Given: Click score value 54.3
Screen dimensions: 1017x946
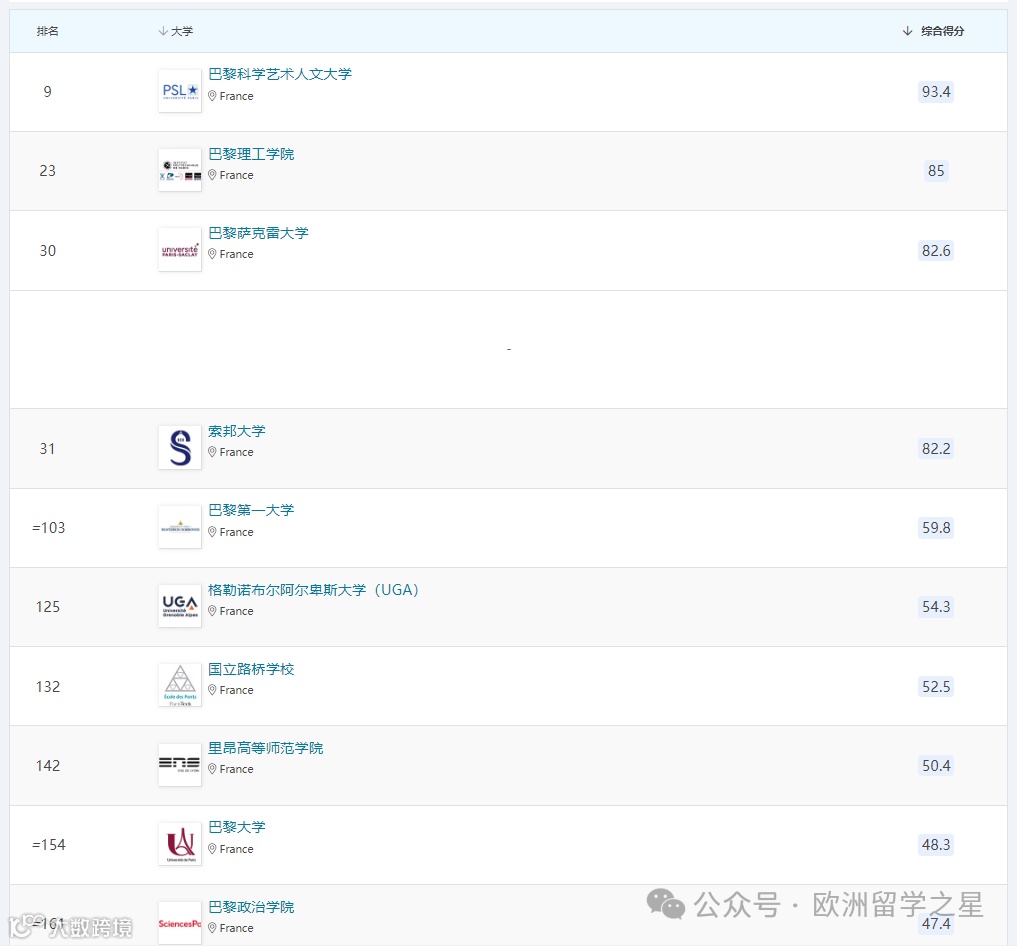Looking at the screenshot, I should (936, 607).
